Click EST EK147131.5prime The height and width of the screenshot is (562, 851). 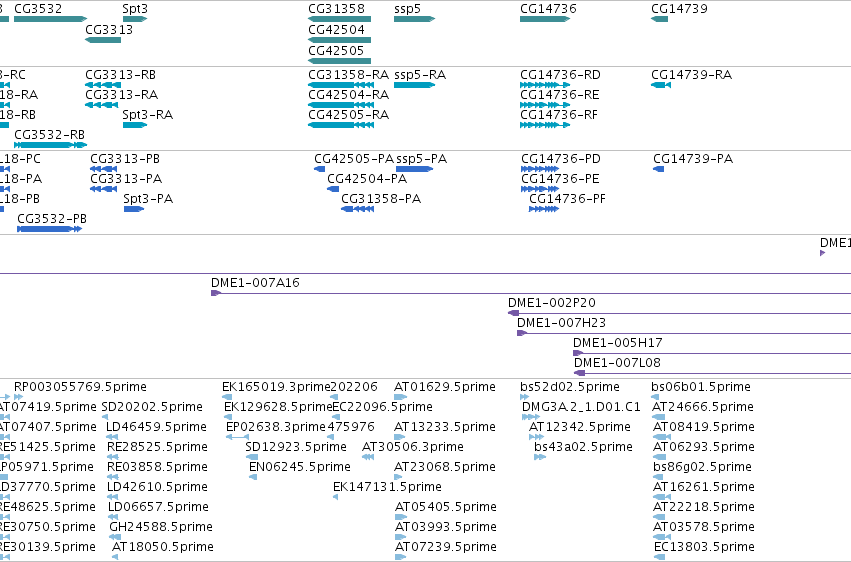click(336, 497)
